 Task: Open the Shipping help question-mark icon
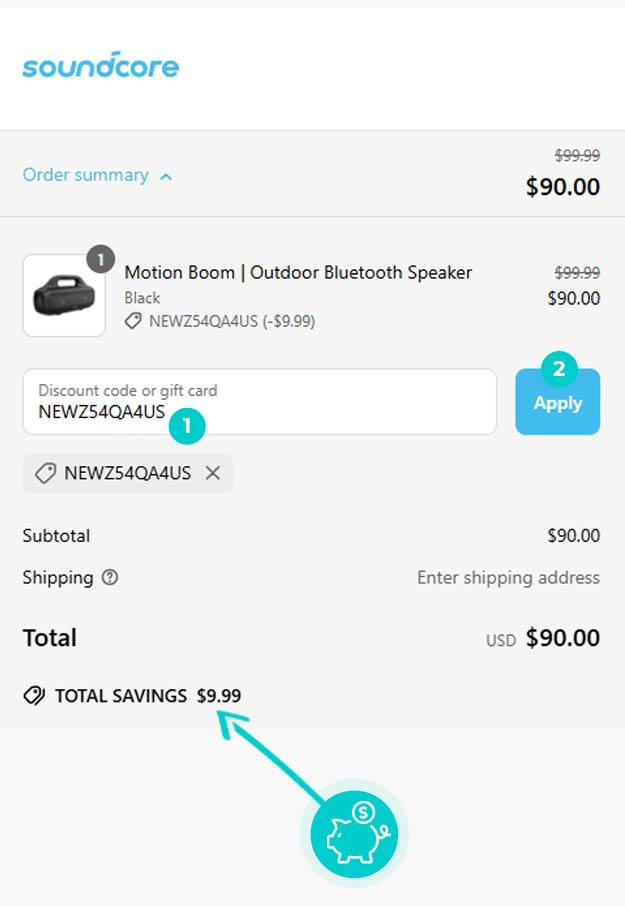tap(110, 577)
